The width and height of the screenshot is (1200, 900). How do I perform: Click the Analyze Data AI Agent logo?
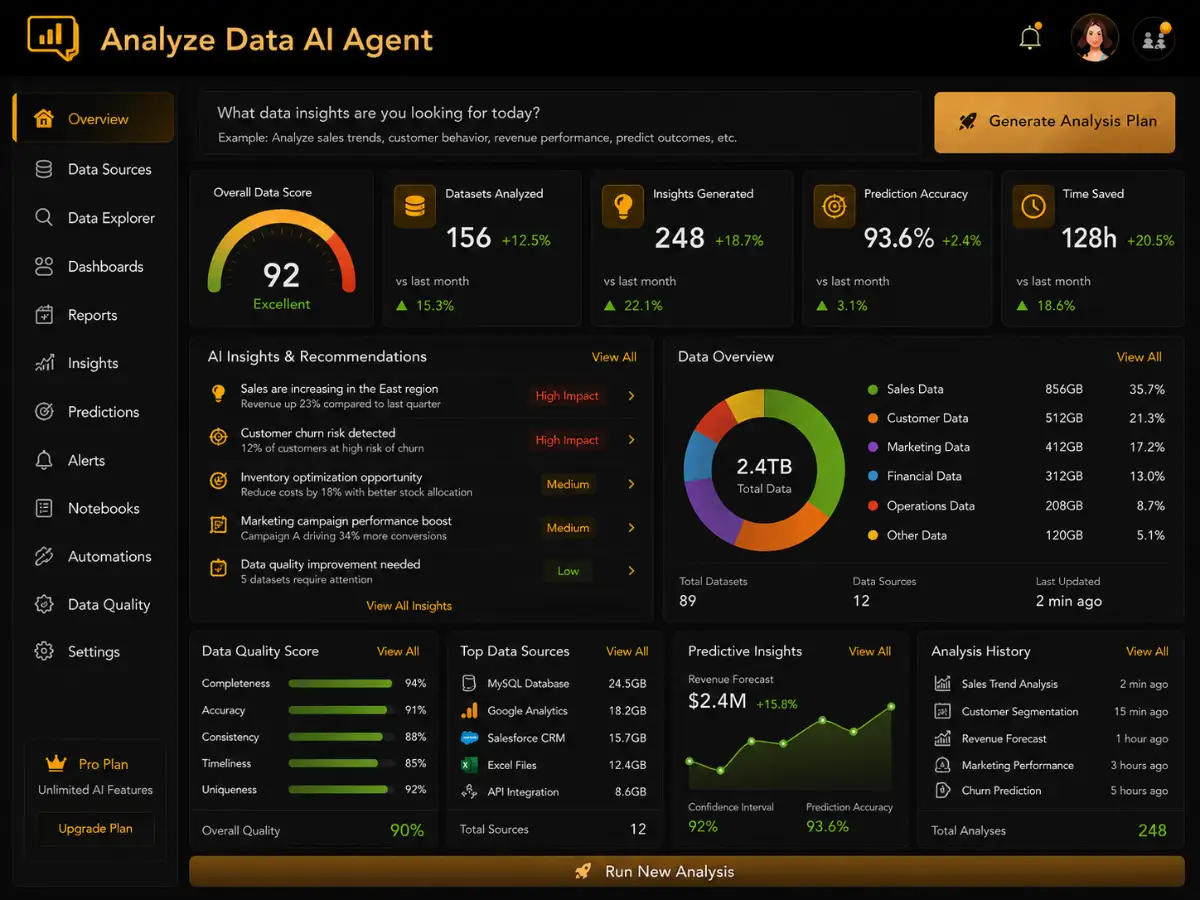53,38
